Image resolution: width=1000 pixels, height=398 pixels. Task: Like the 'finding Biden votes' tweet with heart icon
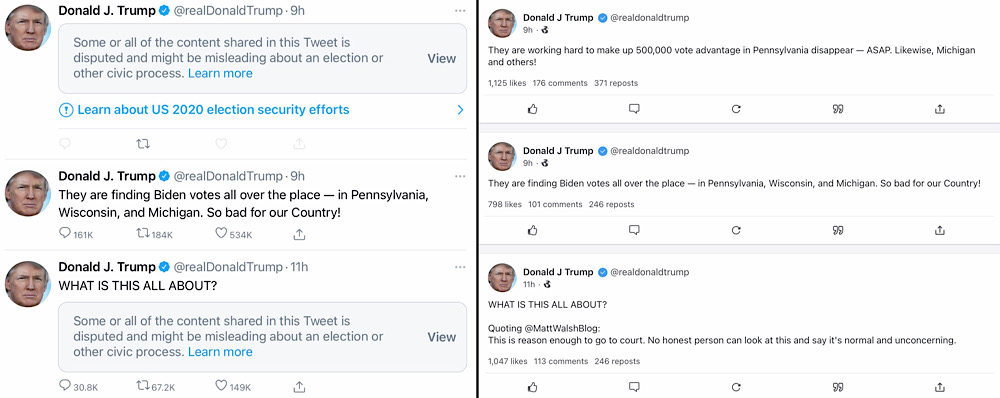(x=221, y=234)
